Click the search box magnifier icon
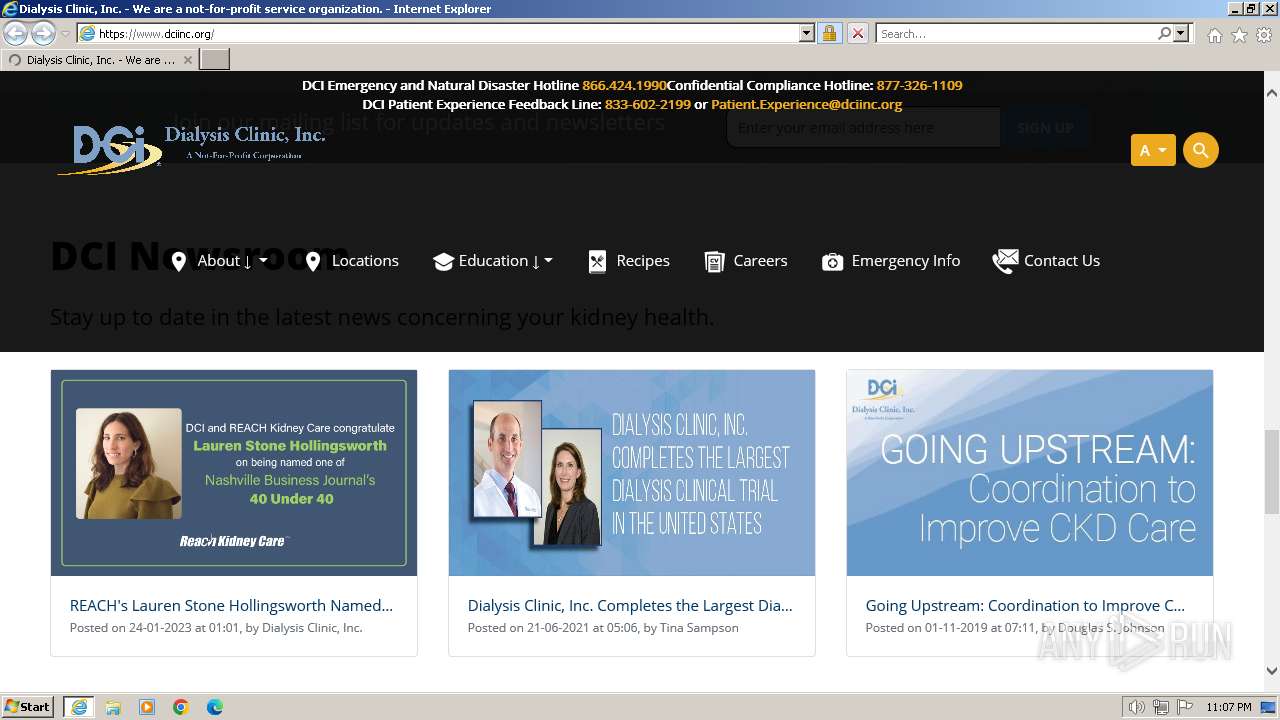This screenshot has height=720, width=1280. coord(1164,34)
